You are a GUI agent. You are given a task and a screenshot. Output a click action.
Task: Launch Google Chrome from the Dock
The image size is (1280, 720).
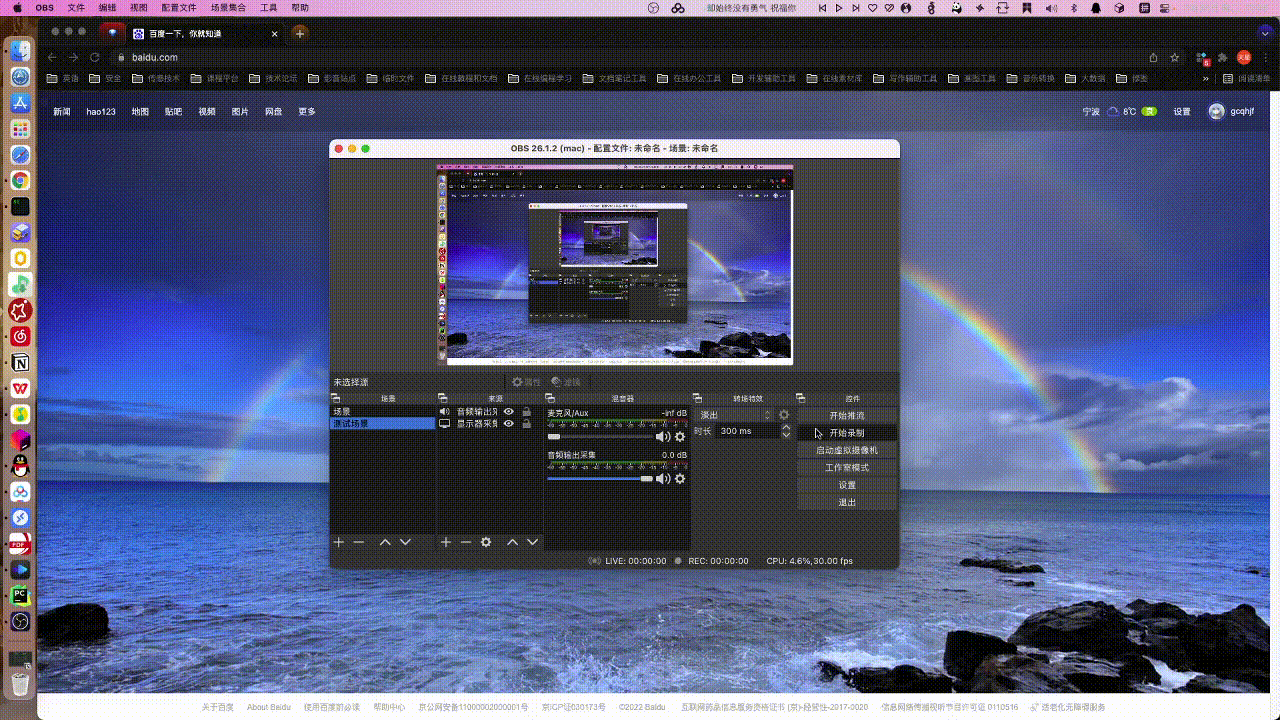(20, 181)
